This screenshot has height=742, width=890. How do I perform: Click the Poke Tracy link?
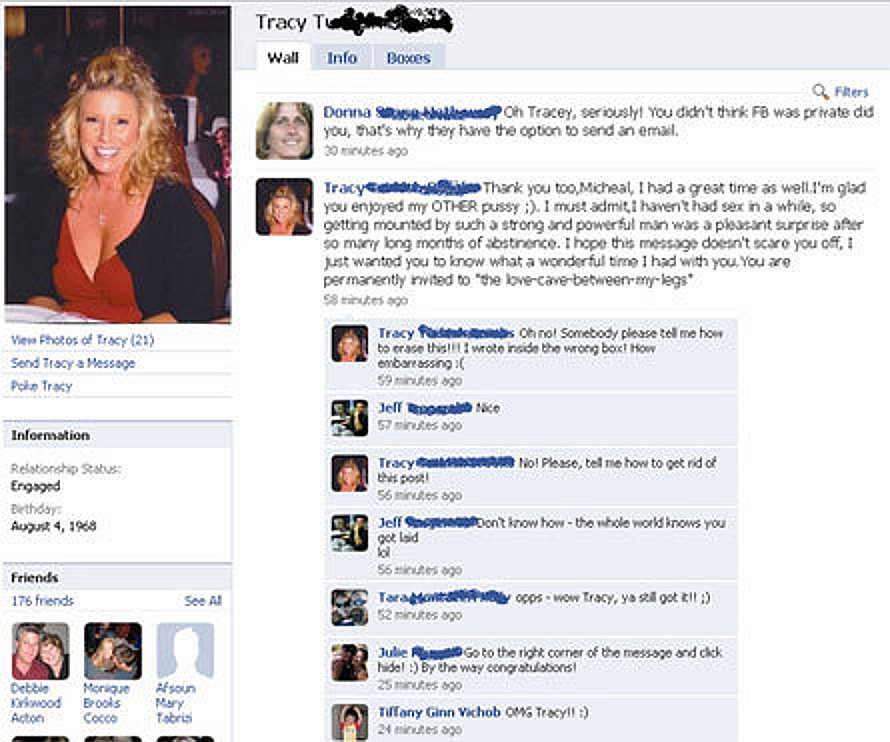[x=41, y=386]
